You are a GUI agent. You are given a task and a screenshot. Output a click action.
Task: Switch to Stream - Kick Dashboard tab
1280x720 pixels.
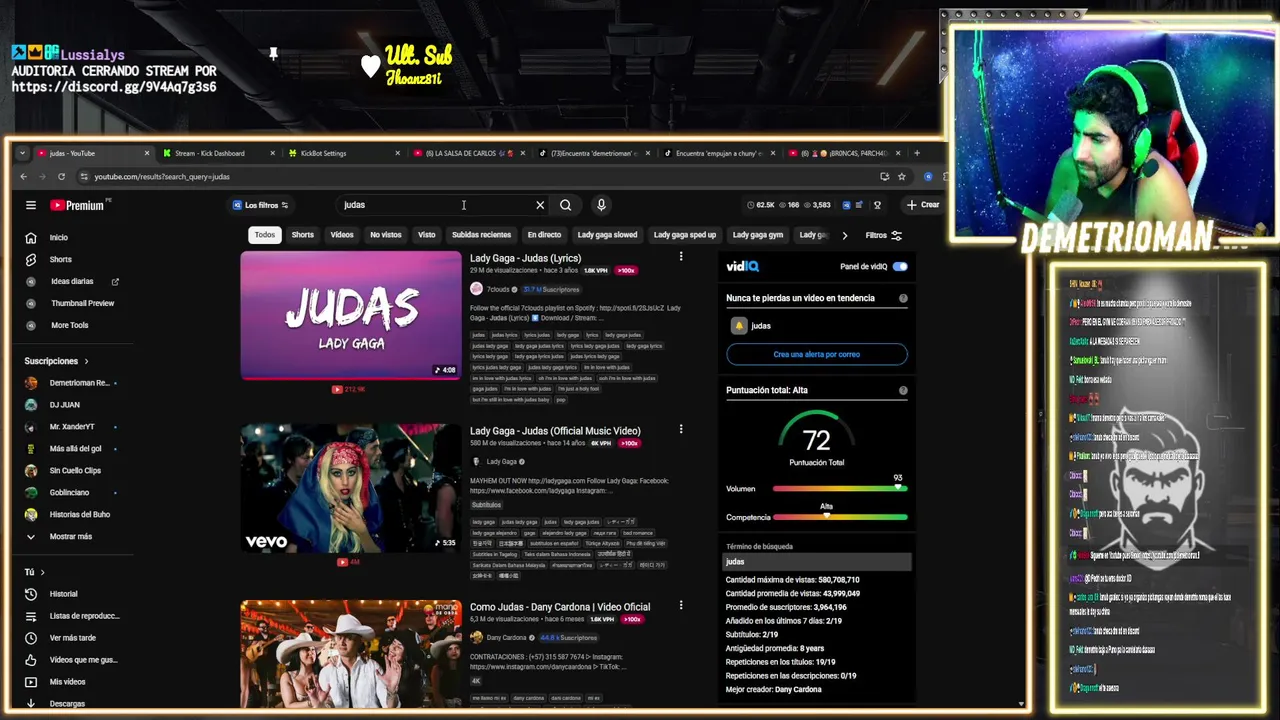(x=217, y=153)
